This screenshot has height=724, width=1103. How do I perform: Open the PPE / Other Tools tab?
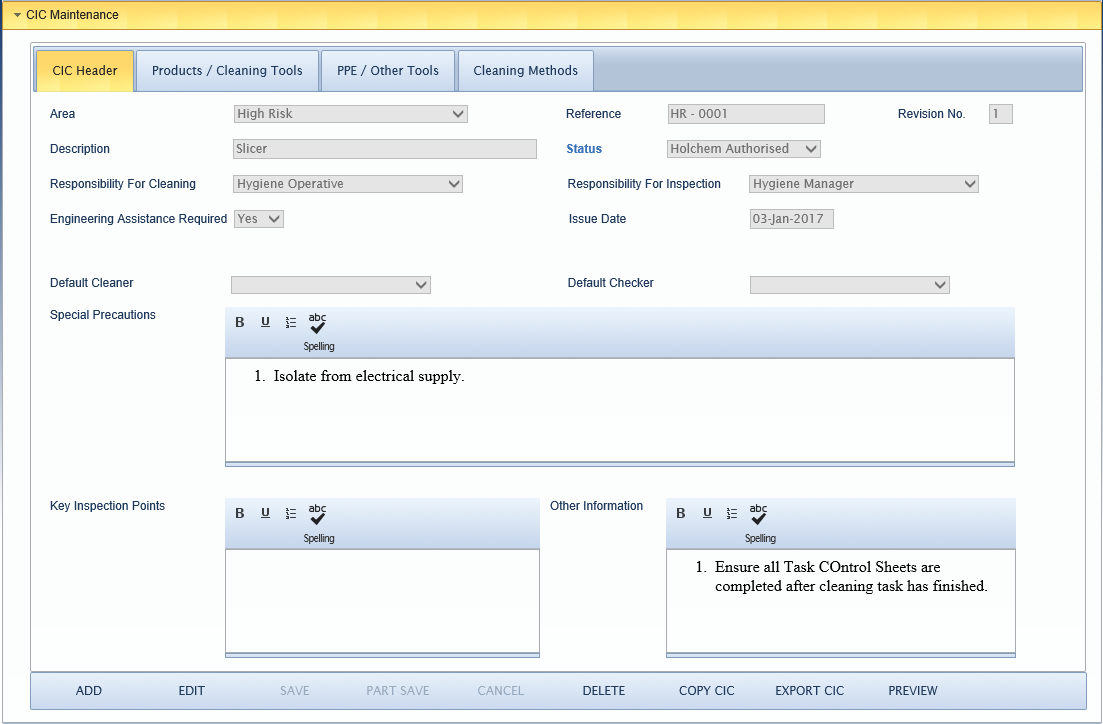tap(388, 70)
